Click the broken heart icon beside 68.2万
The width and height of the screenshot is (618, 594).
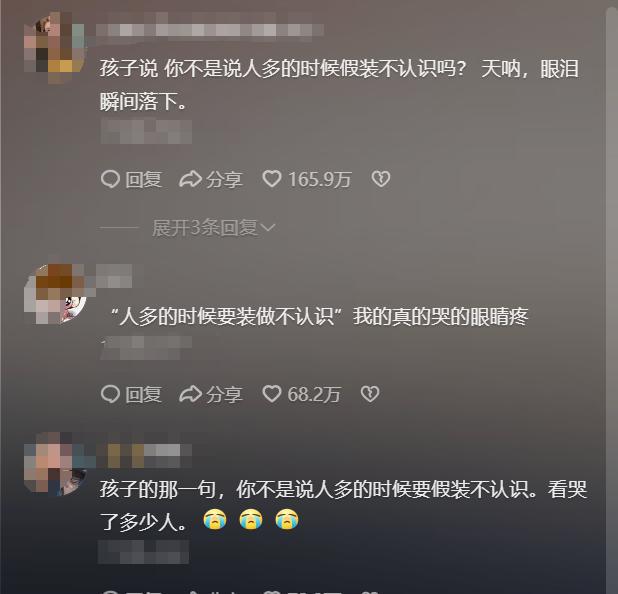pyautogui.click(x=370, y=394)
